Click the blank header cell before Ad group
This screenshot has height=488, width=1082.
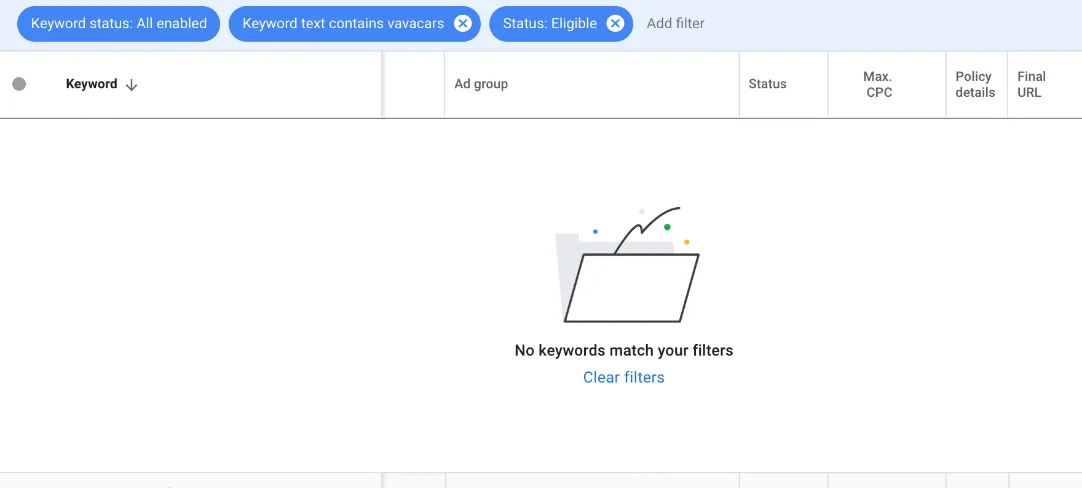[414, 84]
